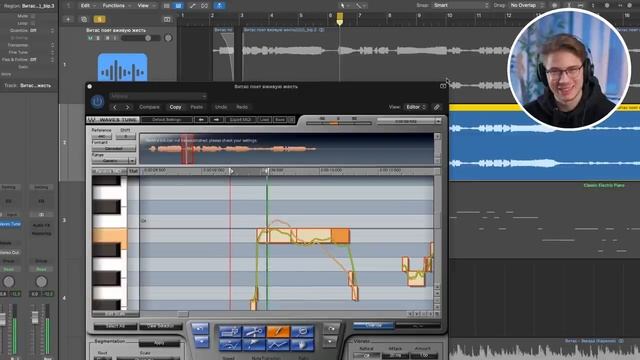Click the Clear Selection button
The image size is (640, 360).
(x=160, y=327)
